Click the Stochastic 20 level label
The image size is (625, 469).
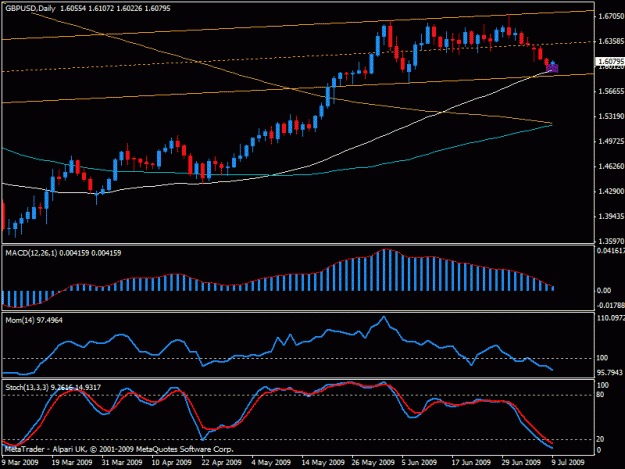pyautogui.click(x=600, y=439)
